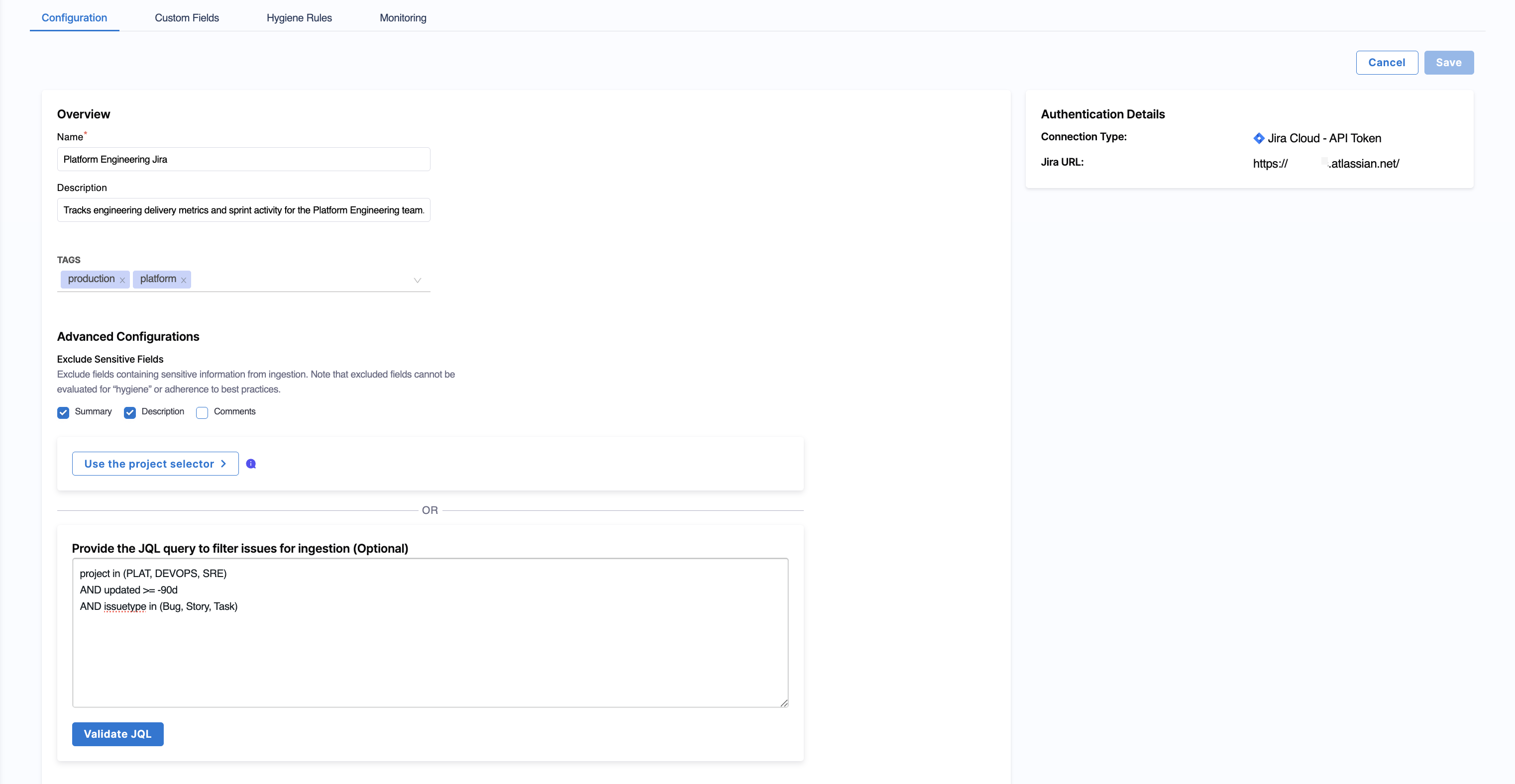This screenshot has width=1515, height=784.
Task: Save the integration configuration
Action: [x=1448, y=62]
